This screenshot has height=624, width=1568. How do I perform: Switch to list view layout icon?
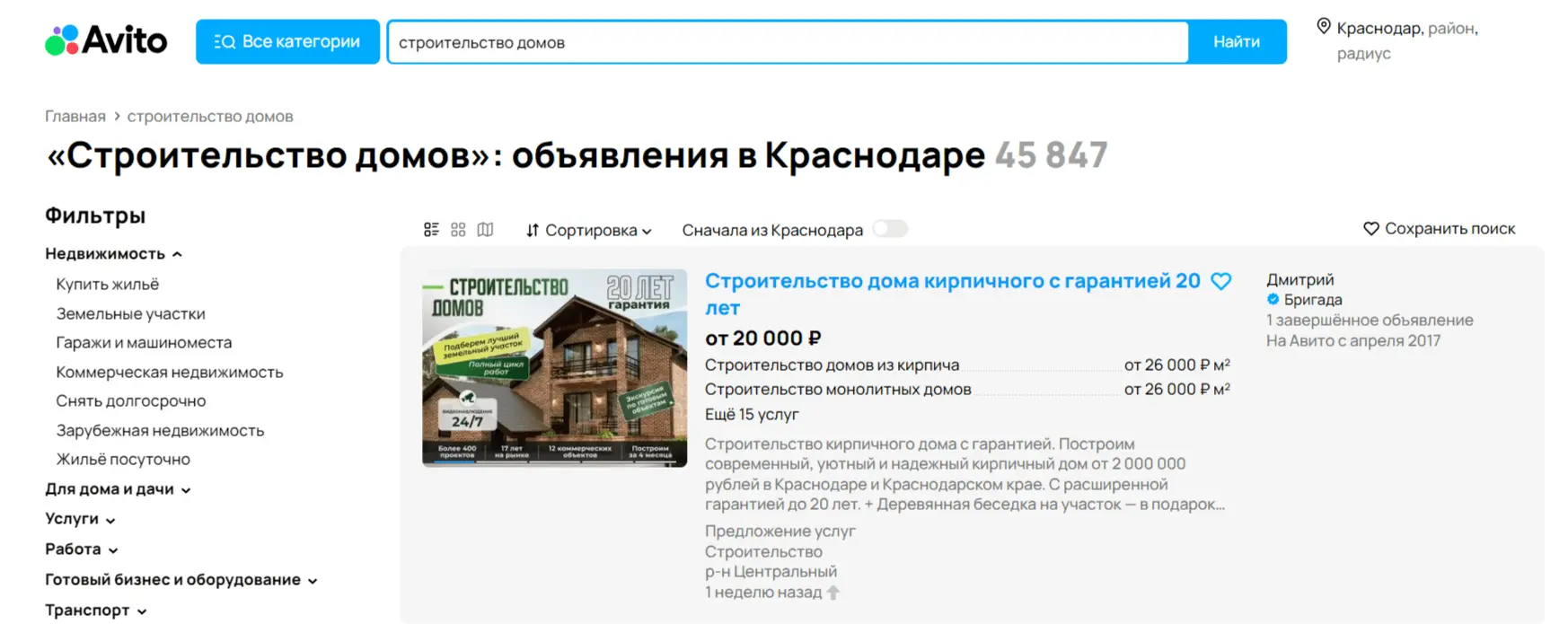coord(431,230)
